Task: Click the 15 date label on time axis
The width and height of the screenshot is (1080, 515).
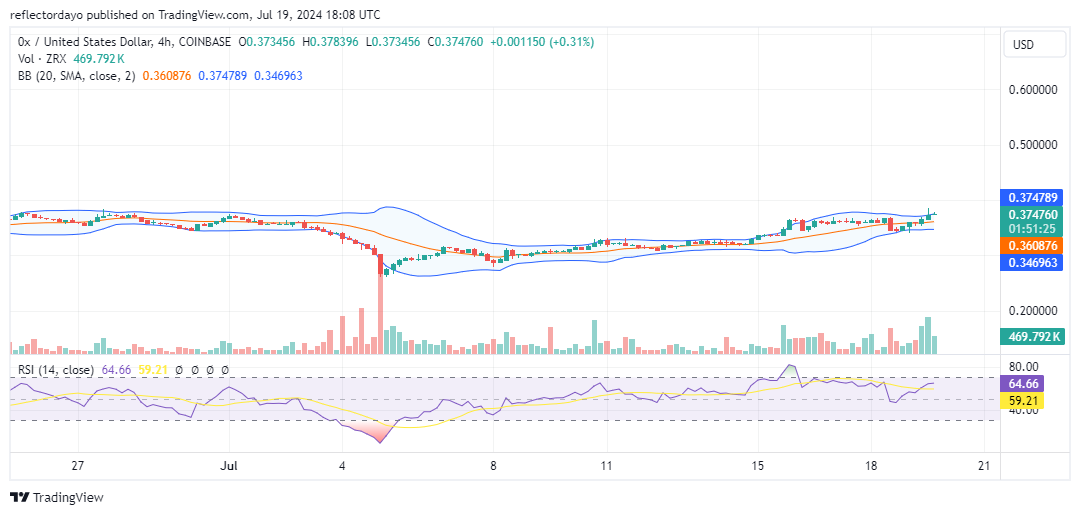Action: pyautogui.click(x=758, y=465)
